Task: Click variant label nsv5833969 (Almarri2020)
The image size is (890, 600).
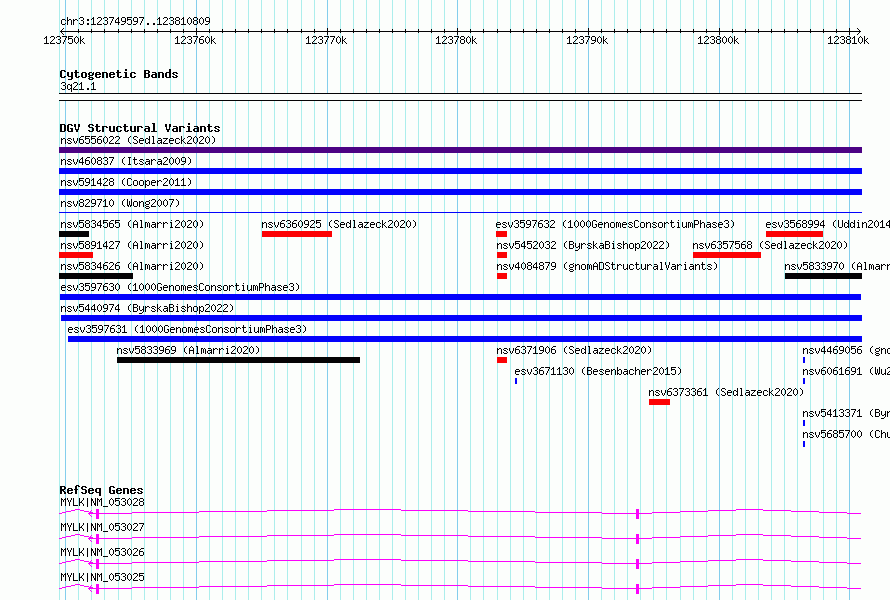Action: (x=188, y=350)
